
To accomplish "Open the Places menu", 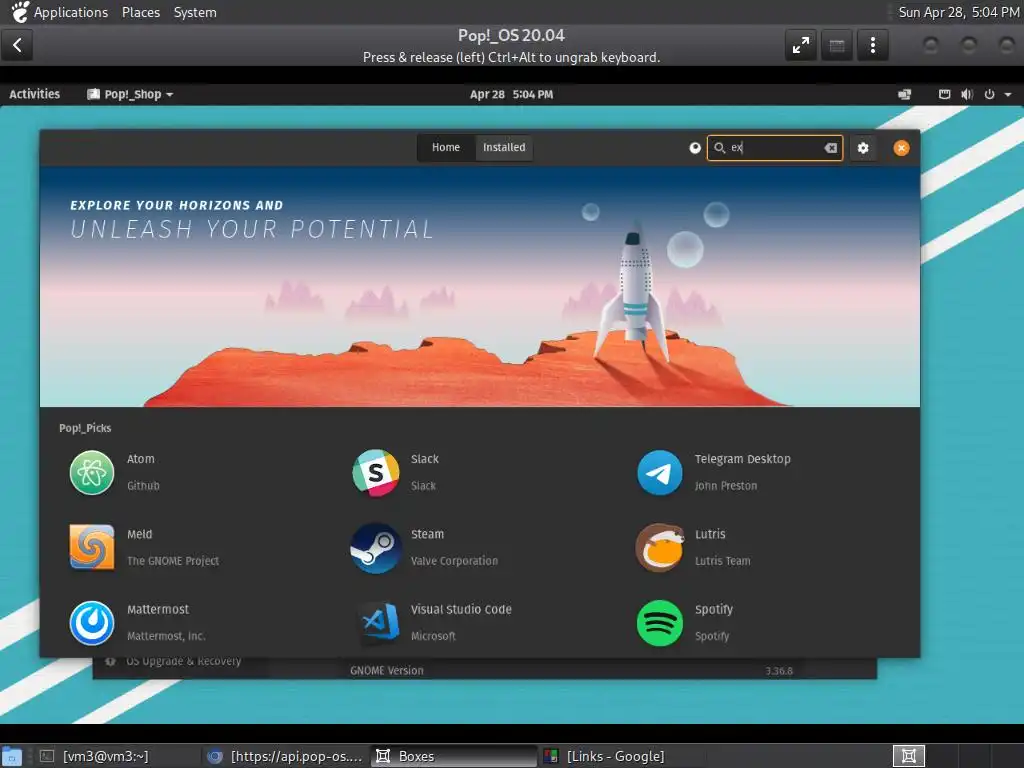I will [141, 12].
